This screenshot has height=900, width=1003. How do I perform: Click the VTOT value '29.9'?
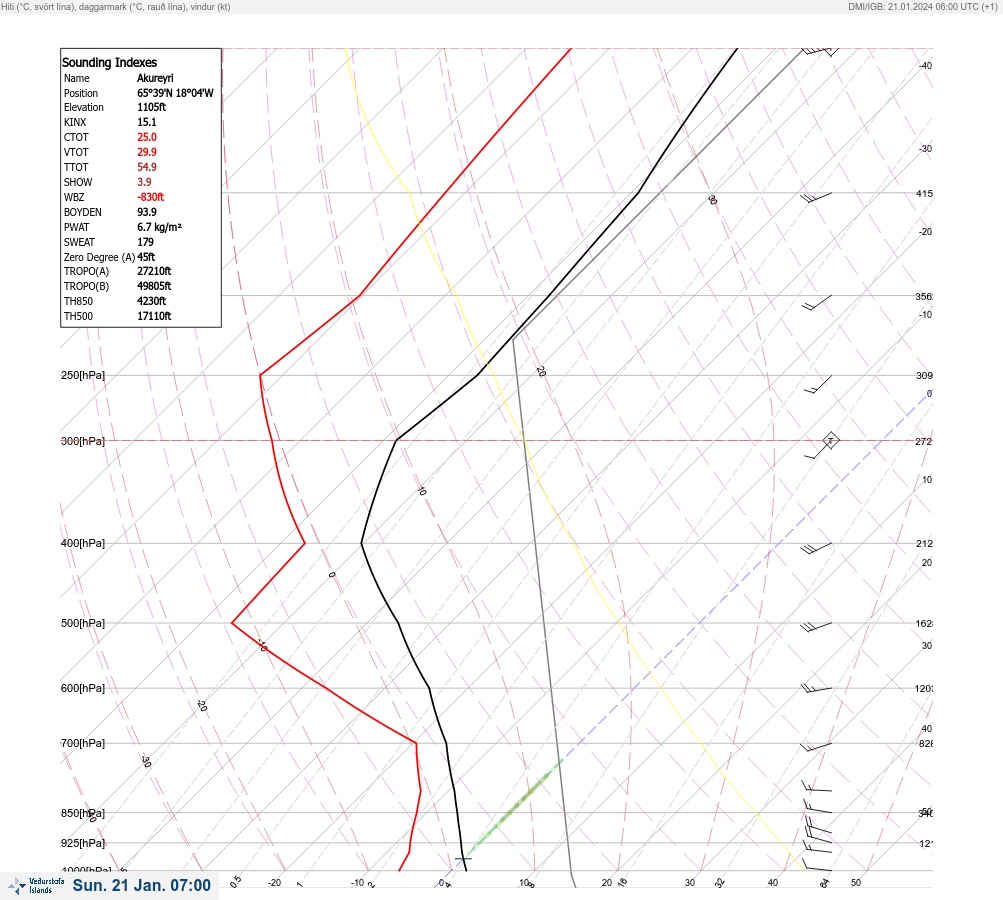(146, 152)
